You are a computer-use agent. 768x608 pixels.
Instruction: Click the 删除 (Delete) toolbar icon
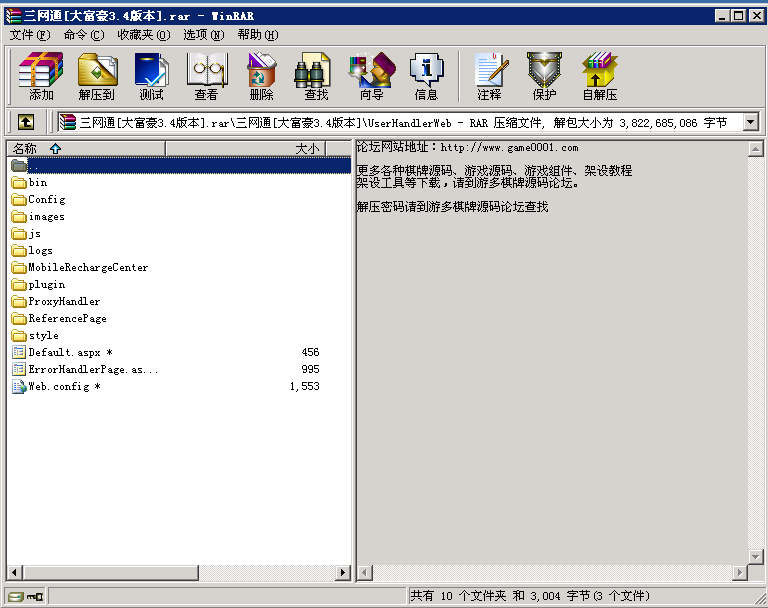(x=261, y=76)
